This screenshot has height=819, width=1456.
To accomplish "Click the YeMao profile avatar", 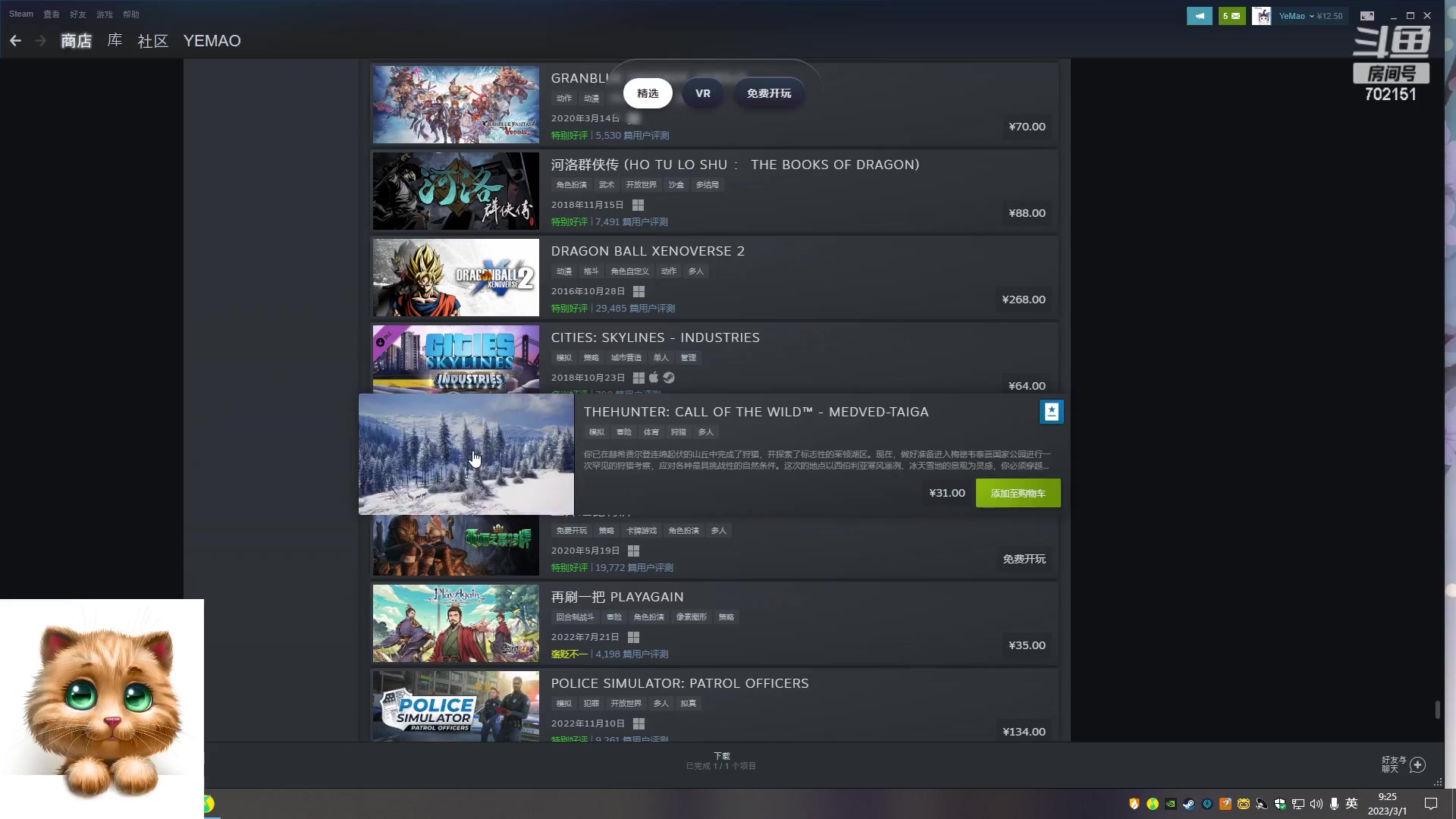I will [1261, 16].
